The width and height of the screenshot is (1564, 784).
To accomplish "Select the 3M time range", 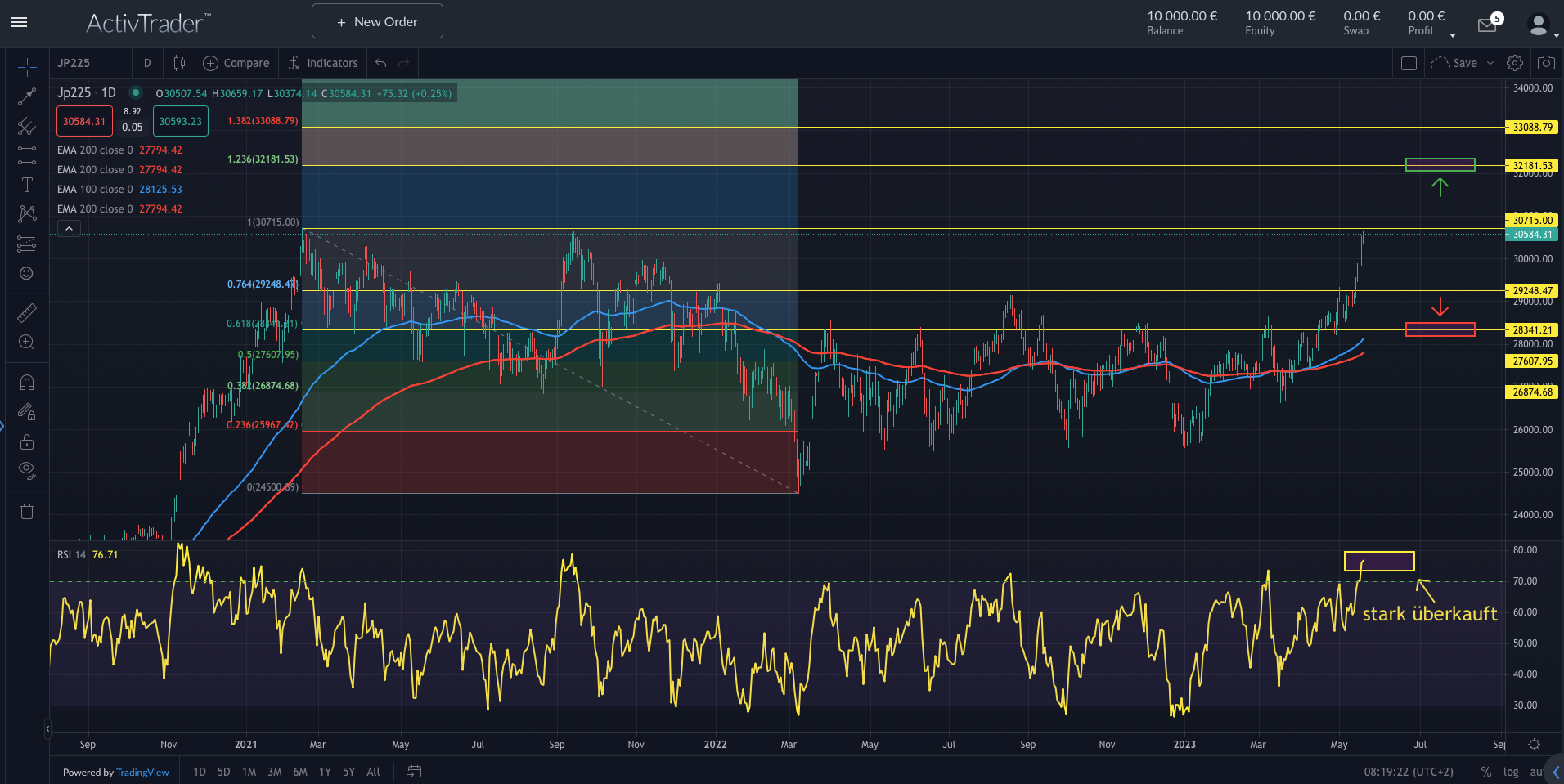I will tap(275, 772).
